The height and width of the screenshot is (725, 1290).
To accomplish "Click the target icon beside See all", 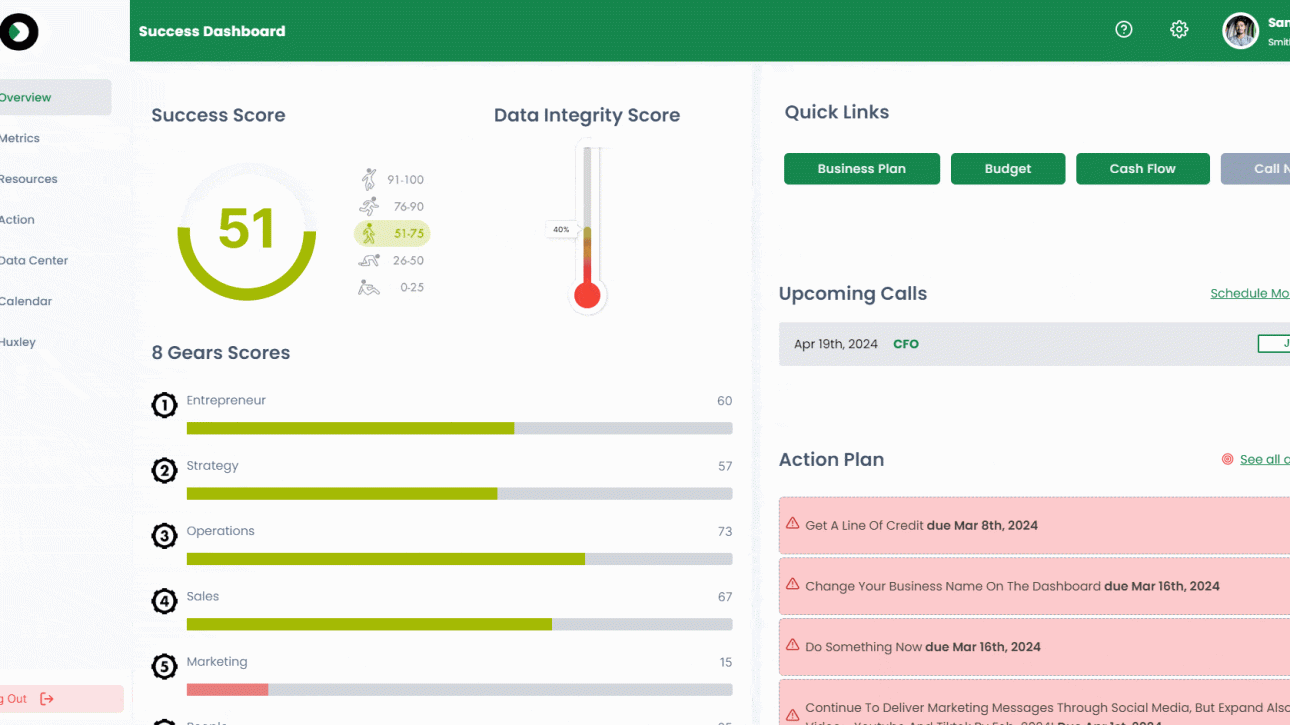I will click(1227, 459).
